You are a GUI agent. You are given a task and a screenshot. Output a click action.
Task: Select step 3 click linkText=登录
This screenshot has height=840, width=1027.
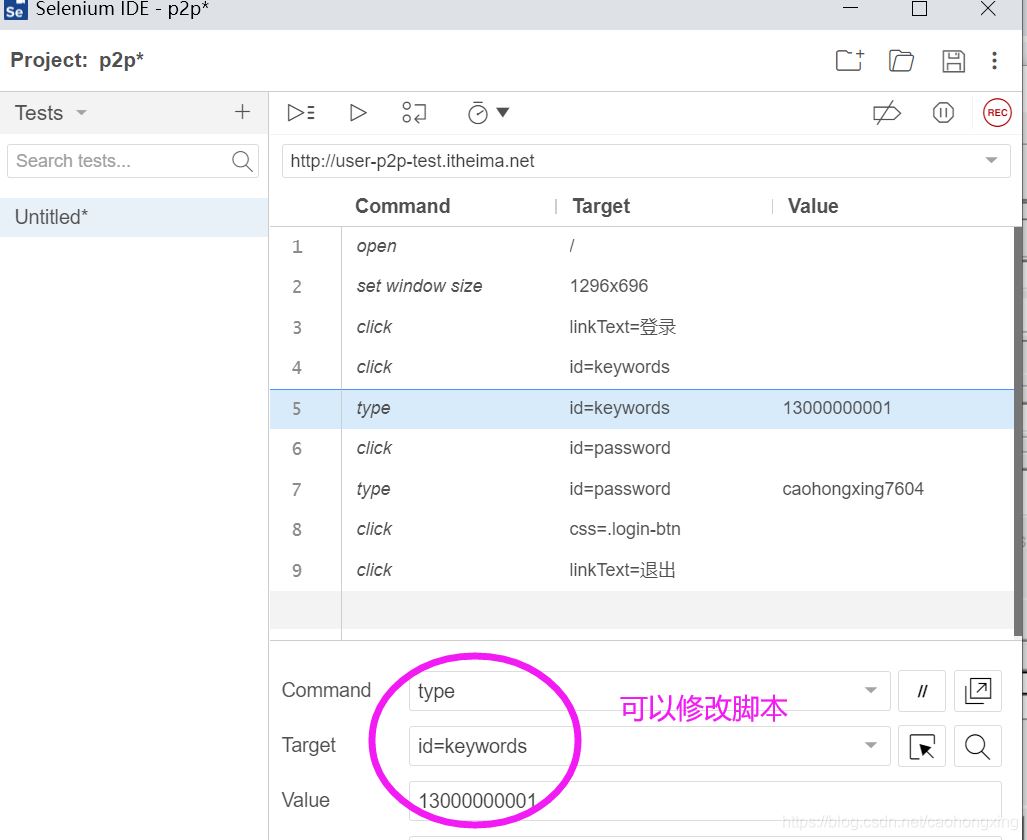point(642,327)
